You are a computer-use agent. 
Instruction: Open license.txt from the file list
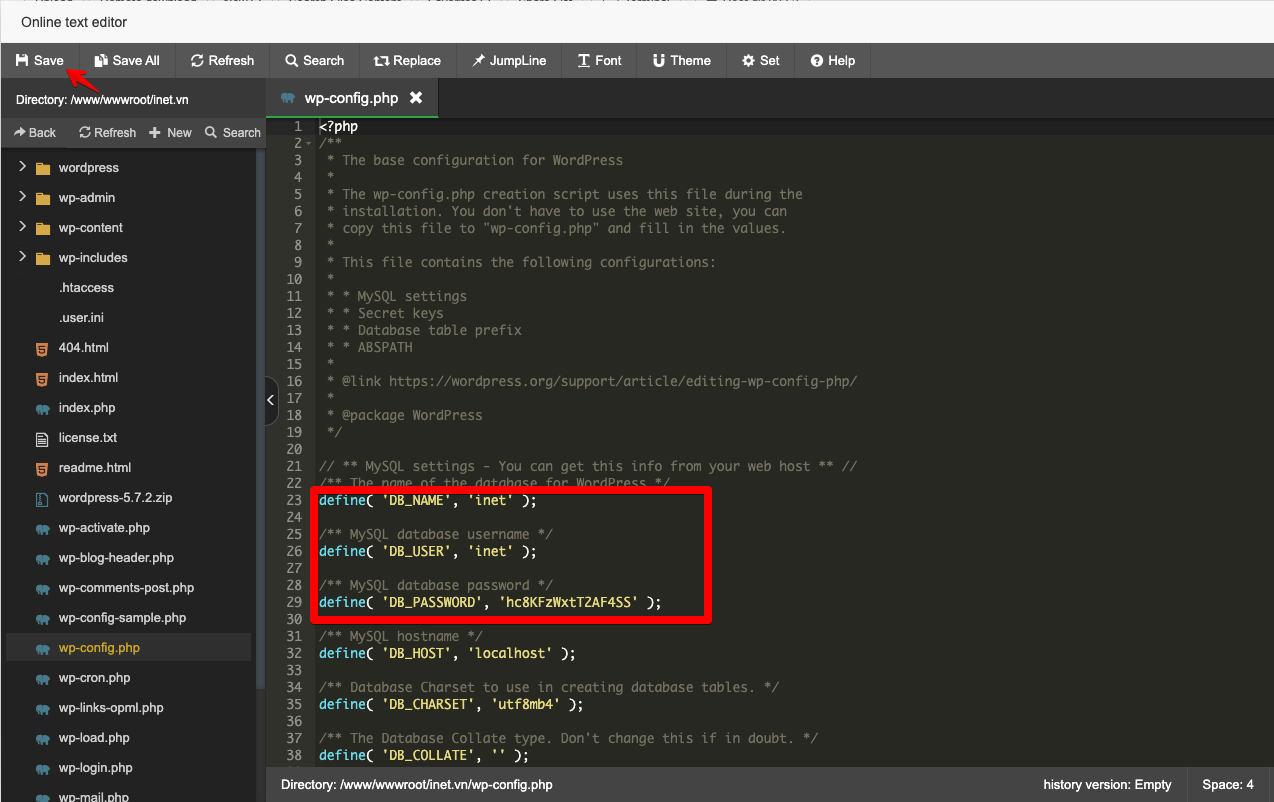pyautogui.click(x=88, y=438)
